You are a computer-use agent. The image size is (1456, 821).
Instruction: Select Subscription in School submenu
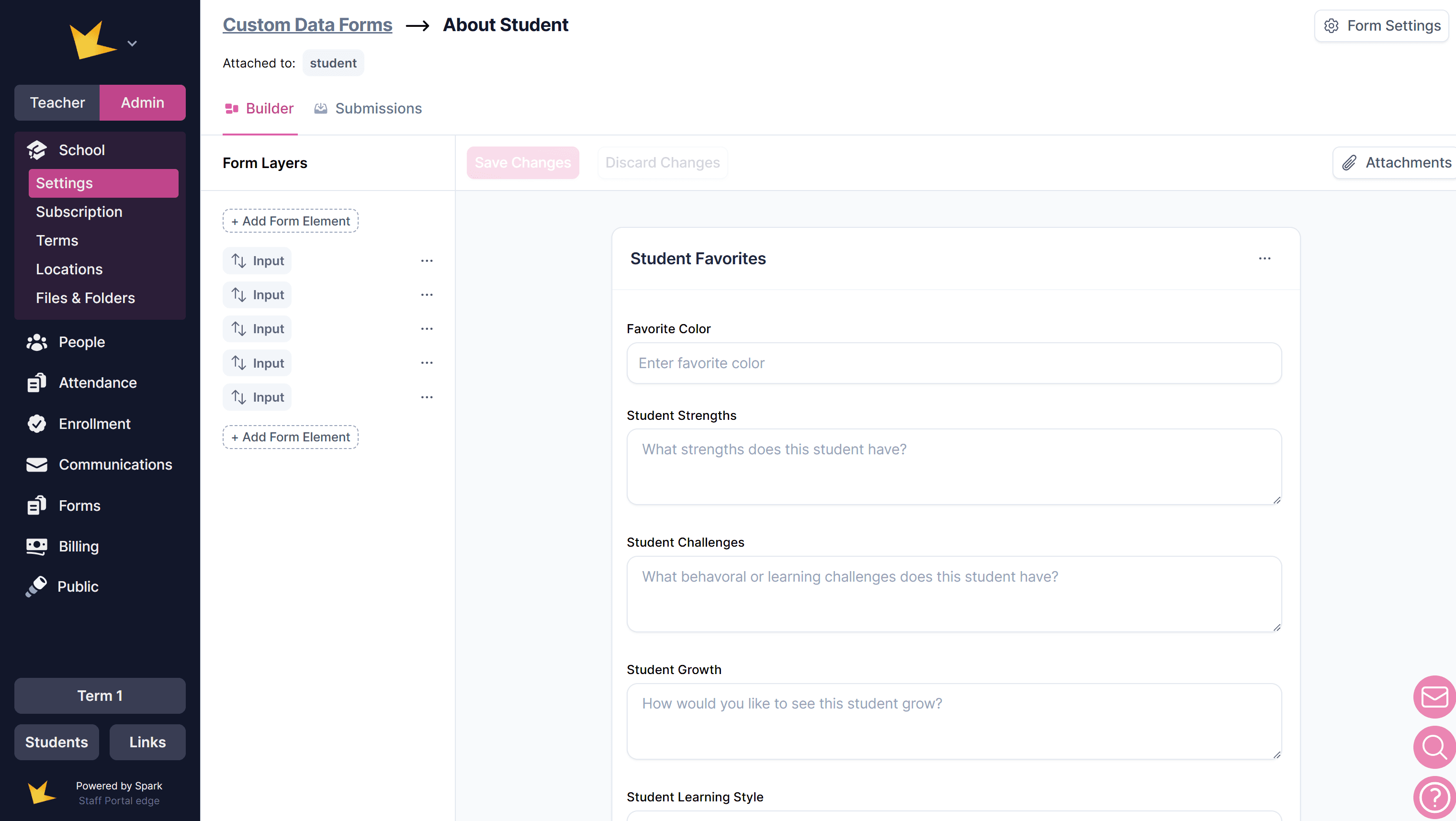(79, 212)
